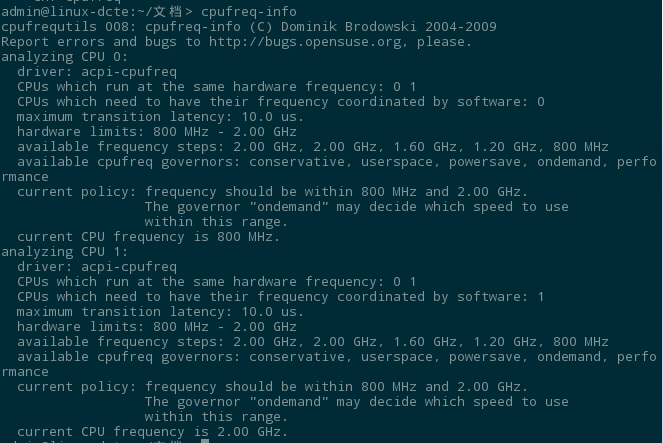Click the "1.20 GHz" step for CPU 1

505,342
